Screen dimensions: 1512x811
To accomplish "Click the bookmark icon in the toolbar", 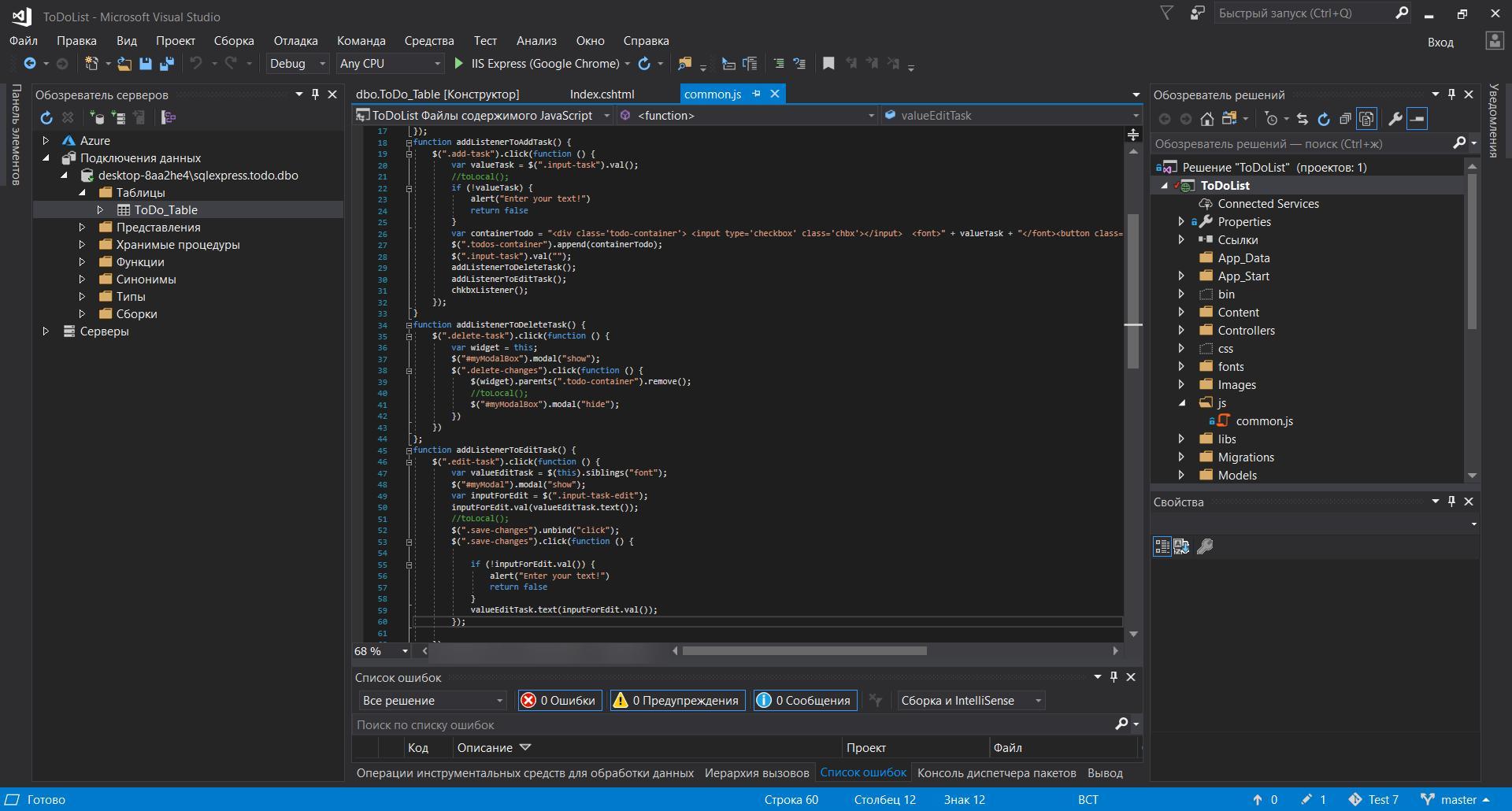I will (828, 64).
